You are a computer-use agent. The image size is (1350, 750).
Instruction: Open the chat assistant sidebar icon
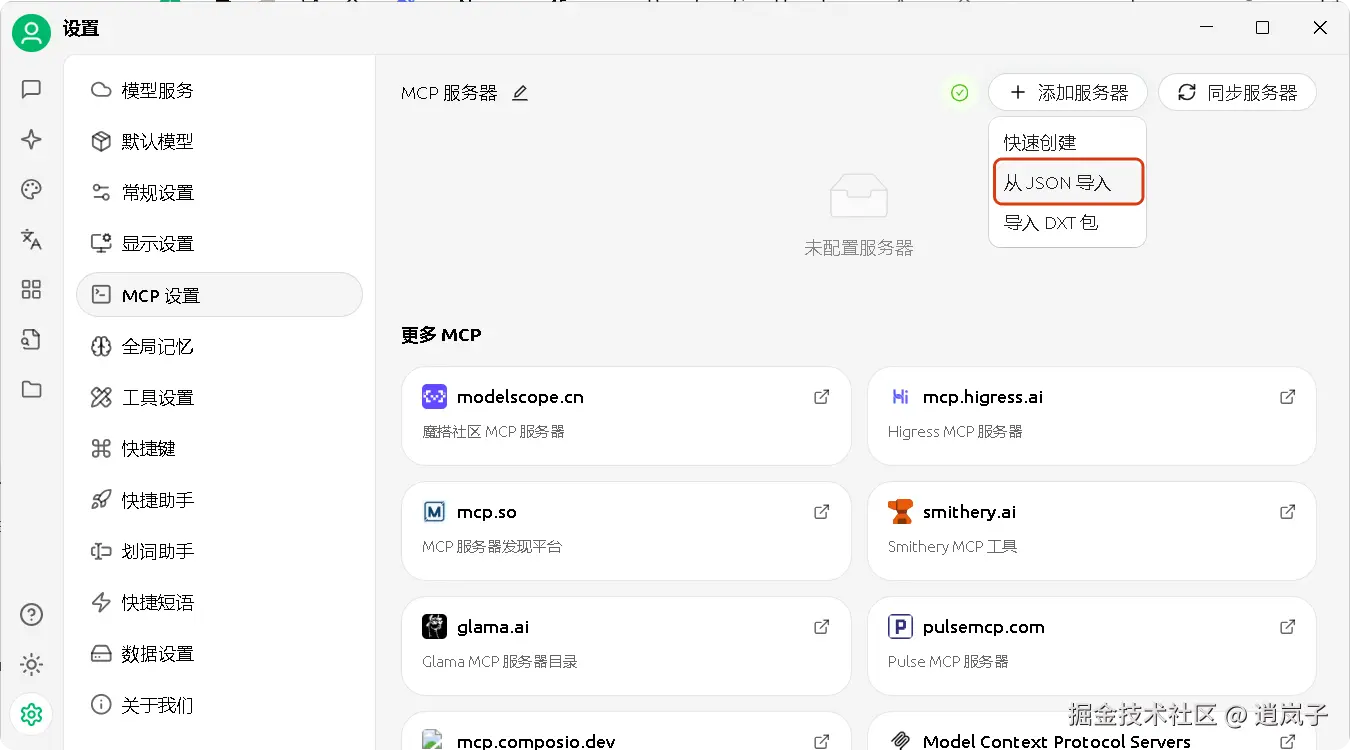[x=32, y=89]
